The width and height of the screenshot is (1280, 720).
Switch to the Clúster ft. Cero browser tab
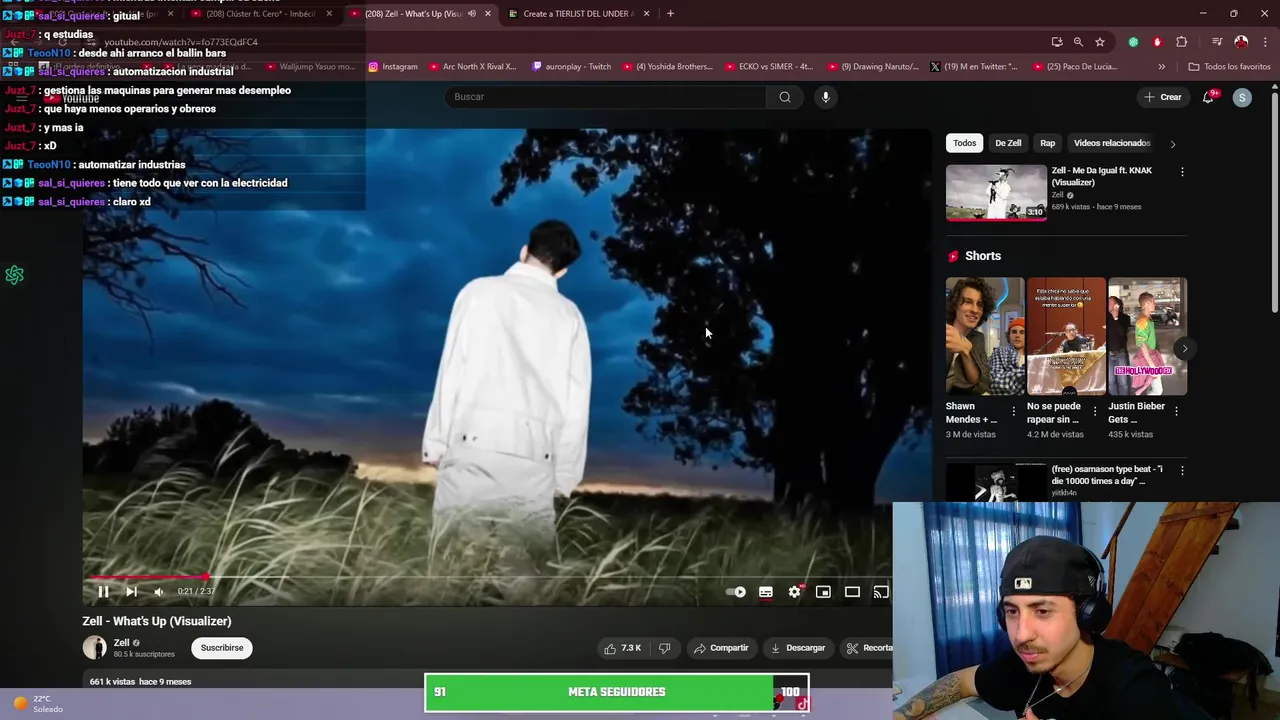[x=261, y=14]
